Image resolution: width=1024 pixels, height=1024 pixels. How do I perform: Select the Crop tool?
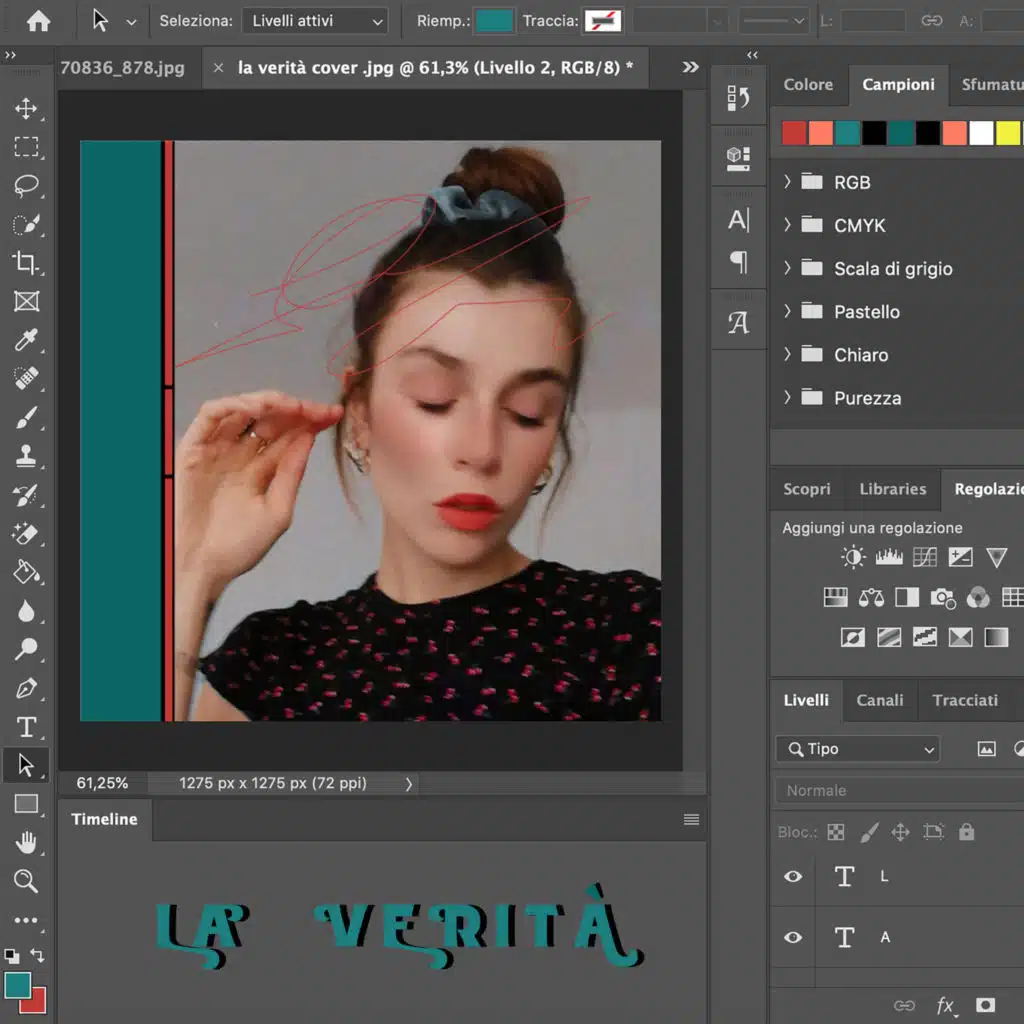tap(26, 263)
